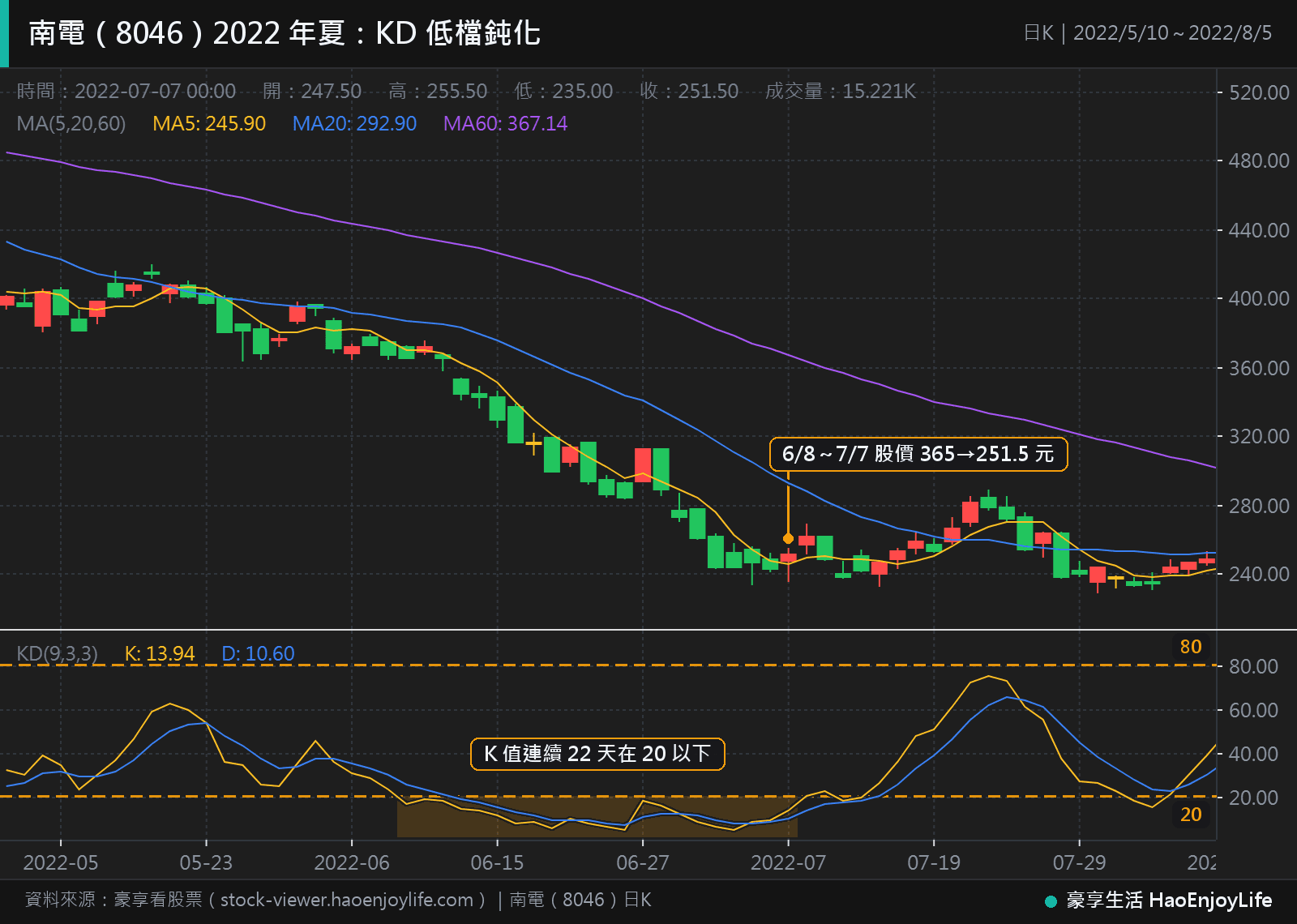Click the 07-19 date axis label
This screenshot has width=1297, height=924.
pyautogui.click(x=934, y=862)
